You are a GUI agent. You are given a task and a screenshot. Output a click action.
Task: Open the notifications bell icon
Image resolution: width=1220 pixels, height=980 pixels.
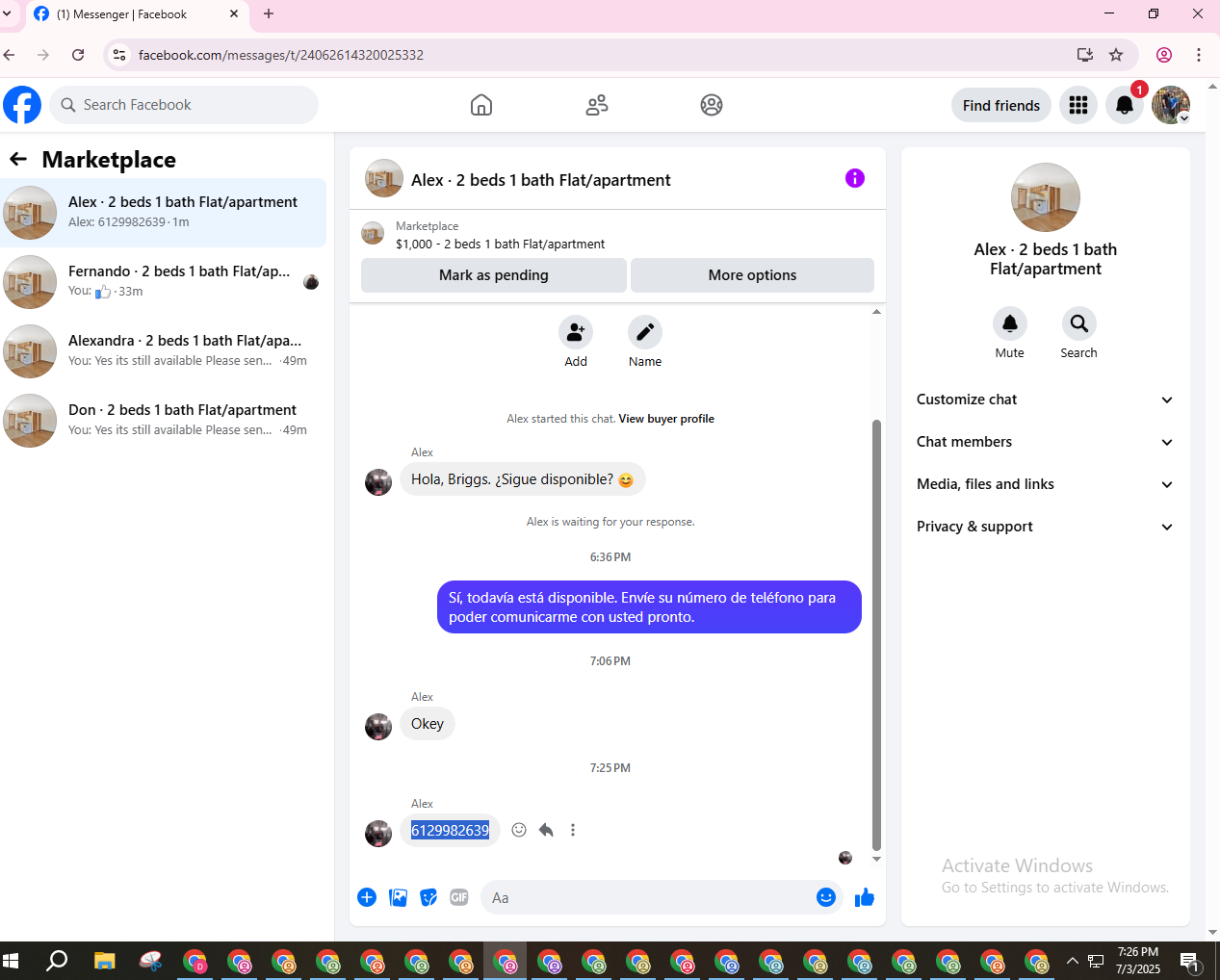click(x=1125, y=105)
